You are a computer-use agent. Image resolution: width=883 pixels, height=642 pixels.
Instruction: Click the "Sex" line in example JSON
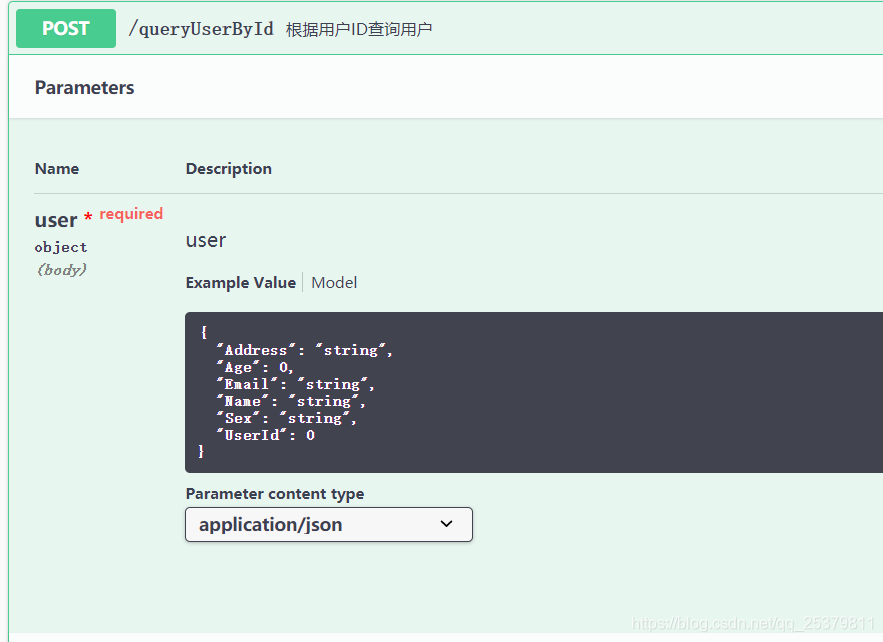point(287,418)
